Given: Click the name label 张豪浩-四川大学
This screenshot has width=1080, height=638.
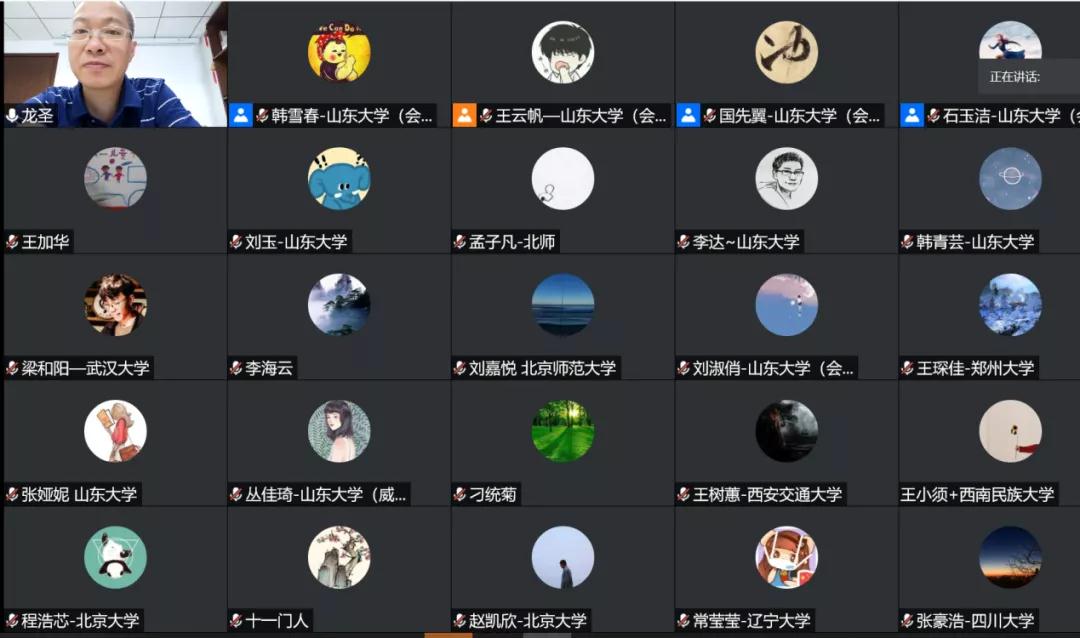Looking at the screenshot, I should [x=975, y=621].
